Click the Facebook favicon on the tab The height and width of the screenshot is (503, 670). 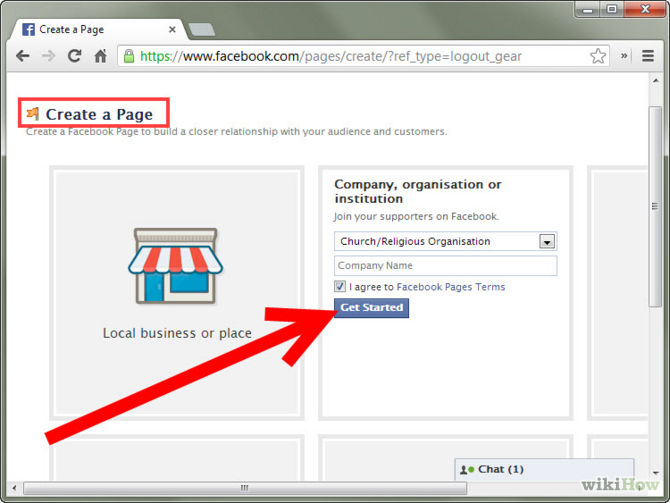(x=28, y=29)
